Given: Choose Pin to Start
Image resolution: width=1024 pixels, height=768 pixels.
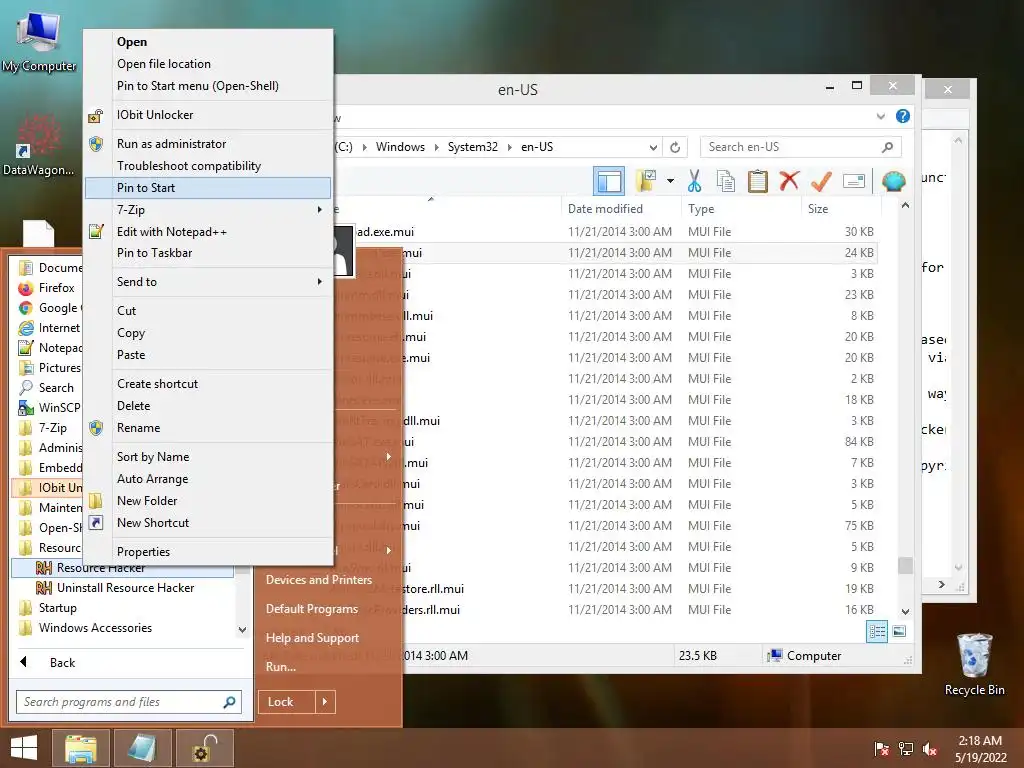Looking at the screenshot, I should (208, 188).
